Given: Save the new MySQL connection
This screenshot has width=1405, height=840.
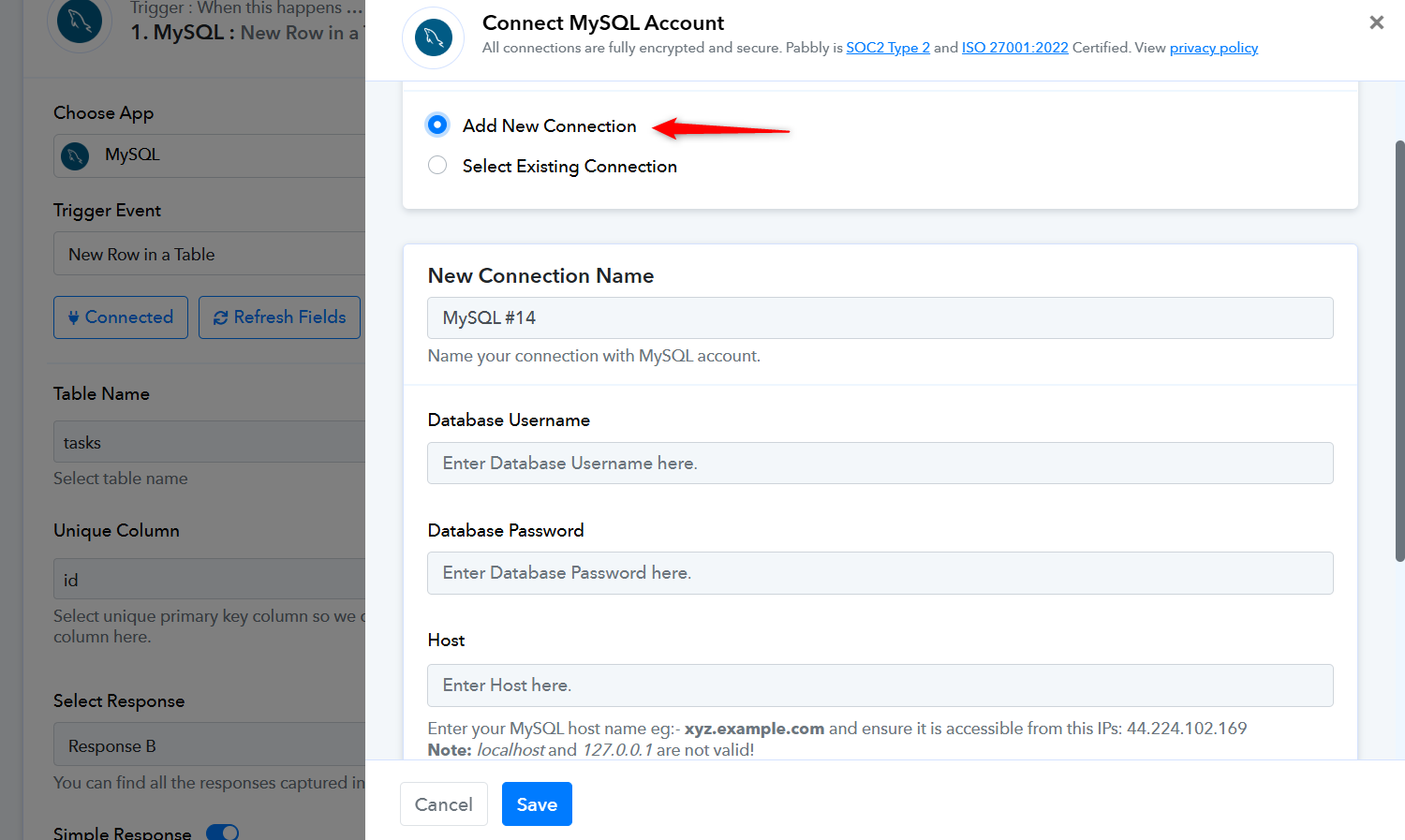Looking at the screenshot, I should [x=537, y=804].
